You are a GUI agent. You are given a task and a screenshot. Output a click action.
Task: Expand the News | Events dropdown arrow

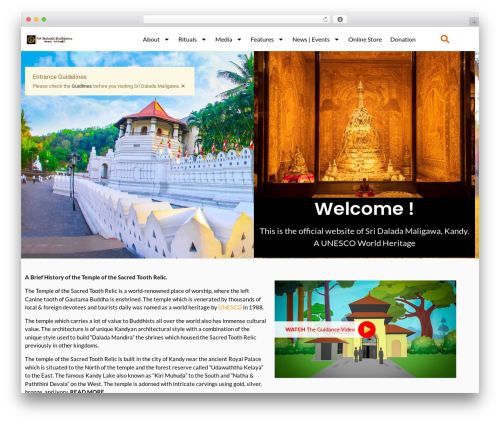pos(337,40)
